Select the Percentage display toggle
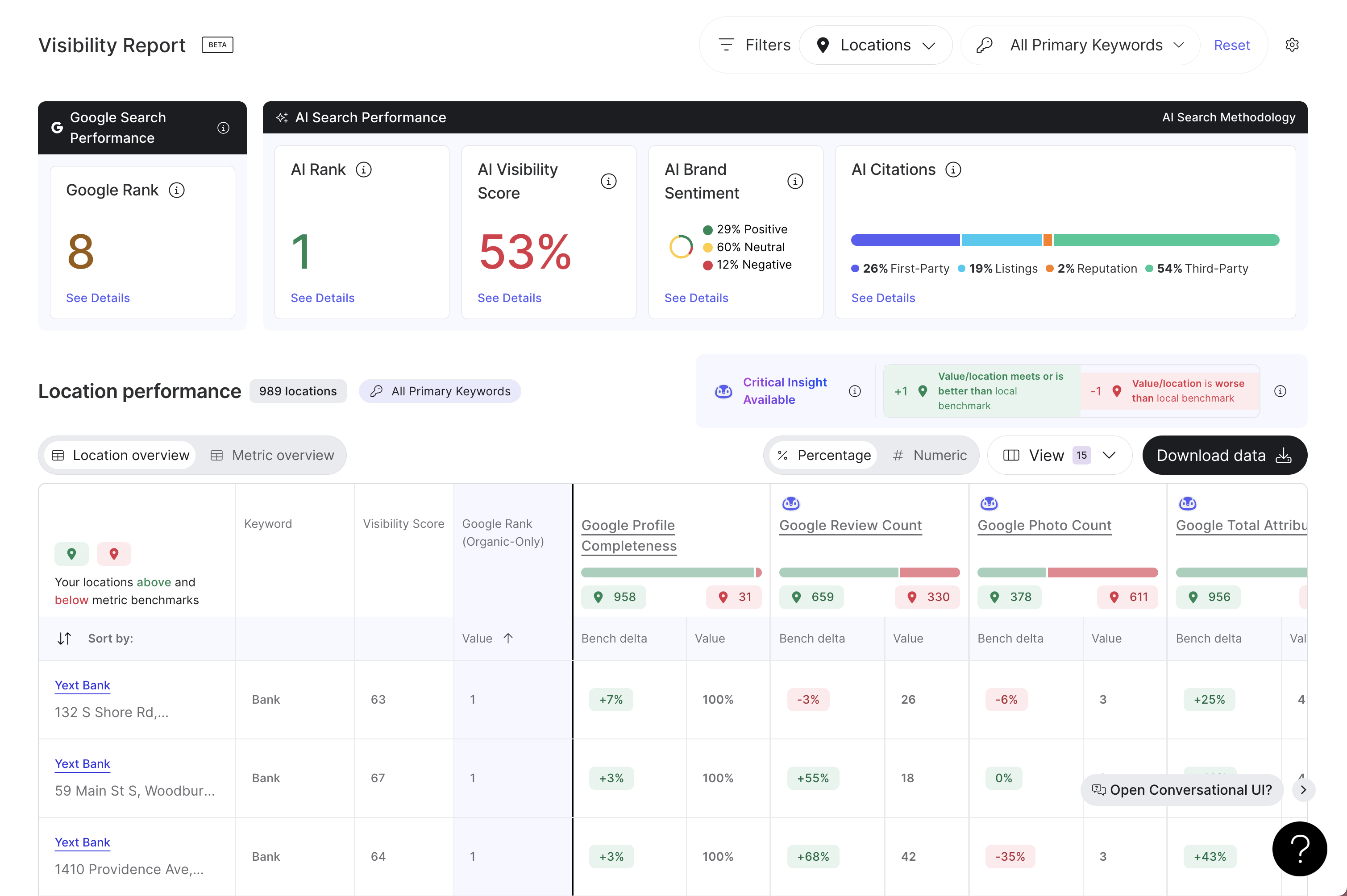This screenshot has height=896, width=1347. (x=823, y=455)
